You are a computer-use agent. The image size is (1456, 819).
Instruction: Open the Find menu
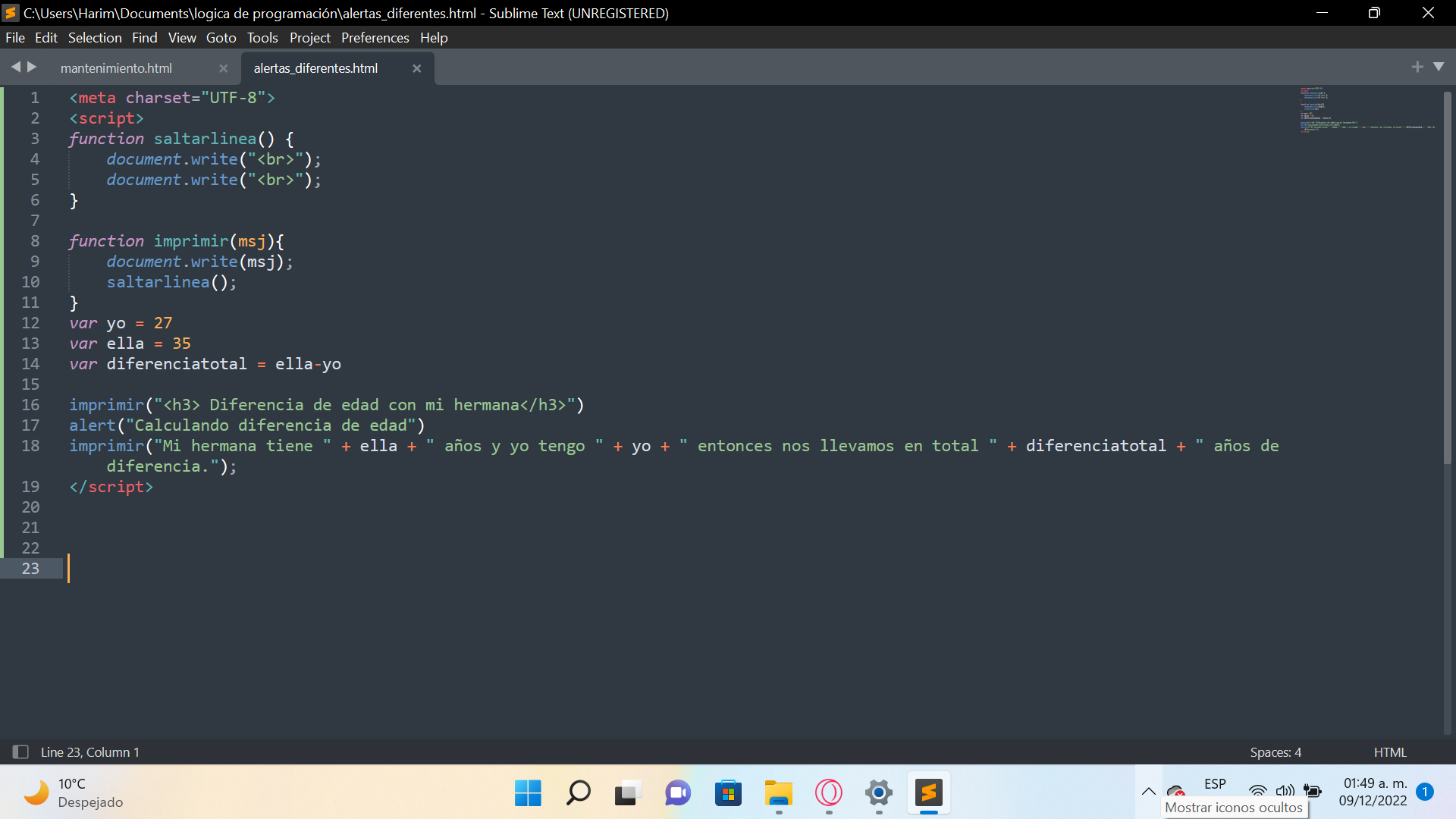pos(145,37)
